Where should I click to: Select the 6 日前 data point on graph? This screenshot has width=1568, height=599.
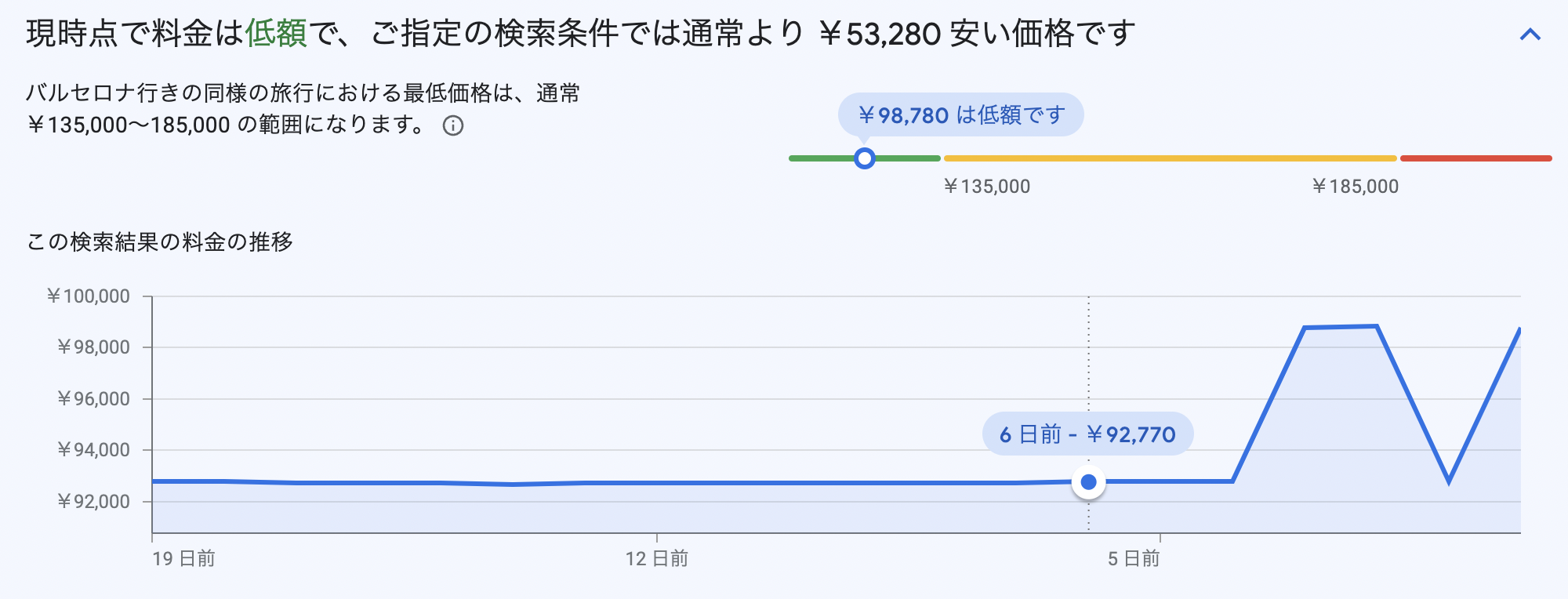[1088, 482]
